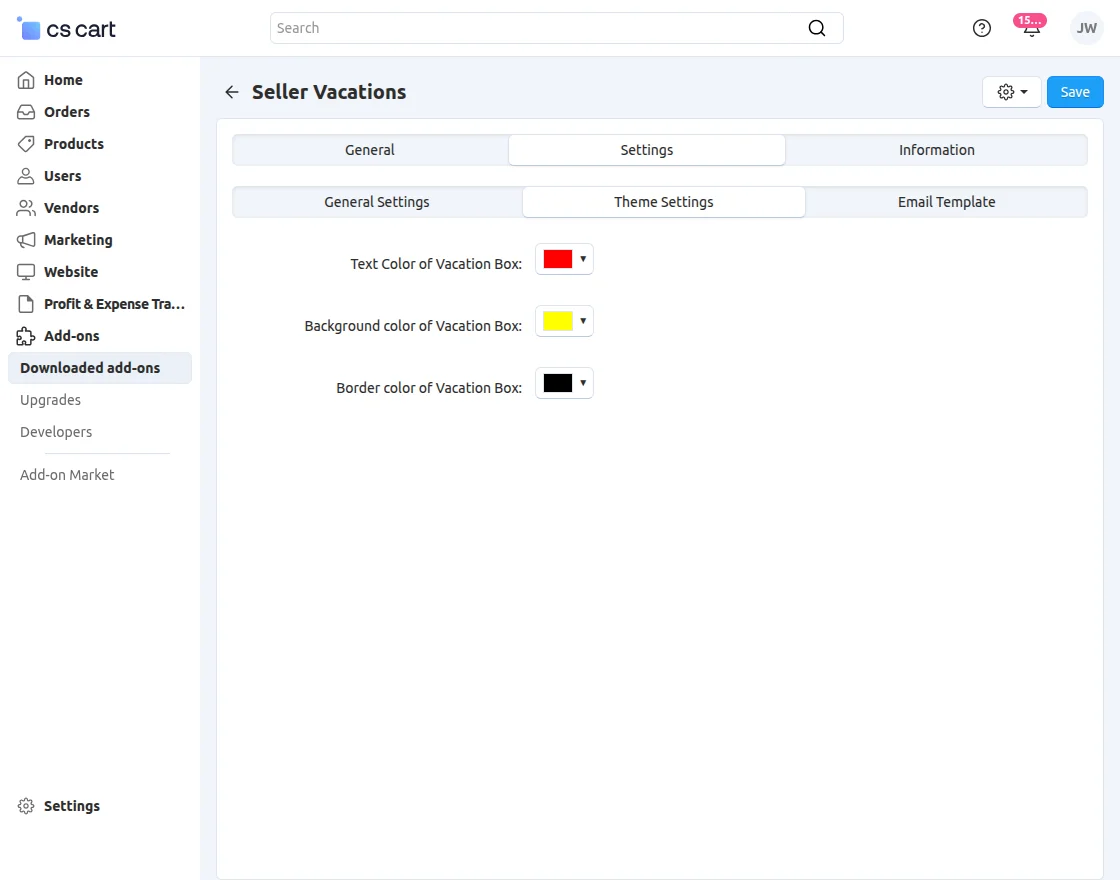
Task: Open the gear settings dropdown
Action: coord(1011,91)
